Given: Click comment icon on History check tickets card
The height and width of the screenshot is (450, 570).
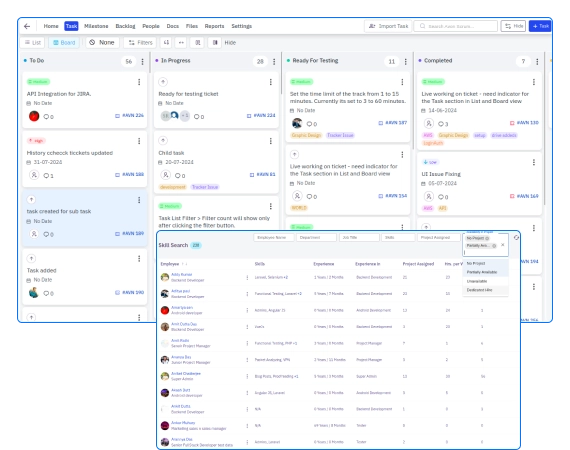Looking at the screenshot, I should click(x=46, y=176).
